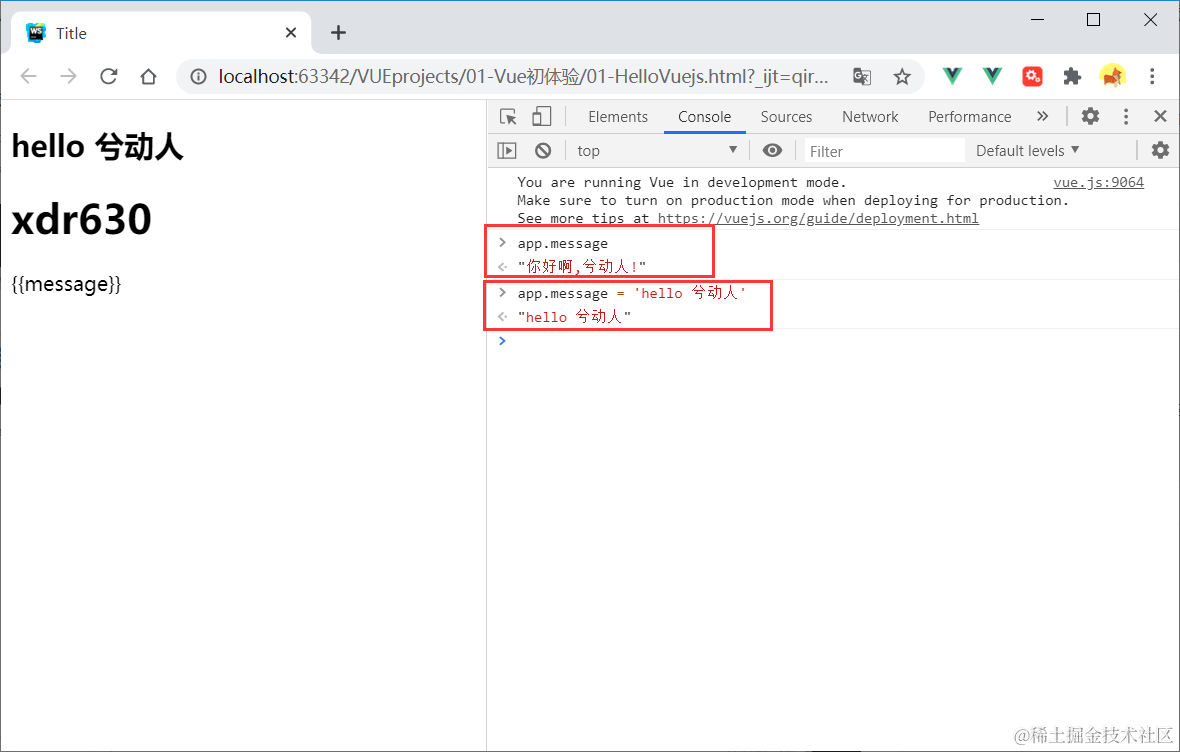Clear the console
The width and height of the screenshot is (1180, 752).
click(x=543, y=151)
